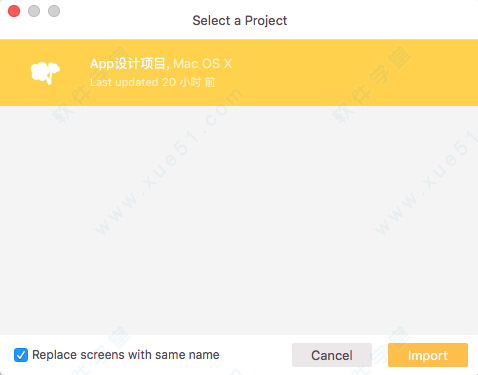
Task: Close the Select a Project window
Action: tap(14, 11)
